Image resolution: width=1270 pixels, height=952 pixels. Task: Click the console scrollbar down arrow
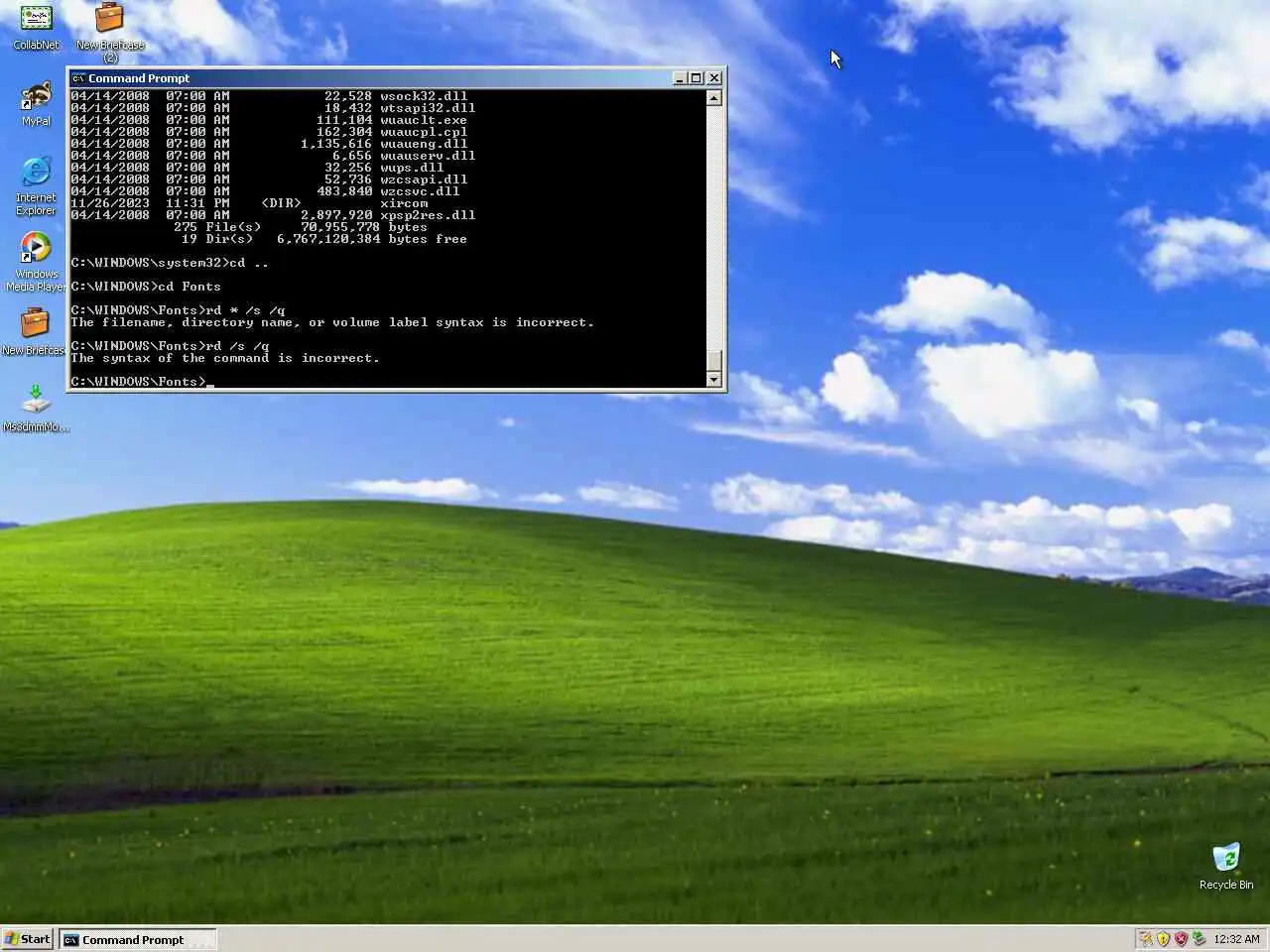(x=713, y=380)
